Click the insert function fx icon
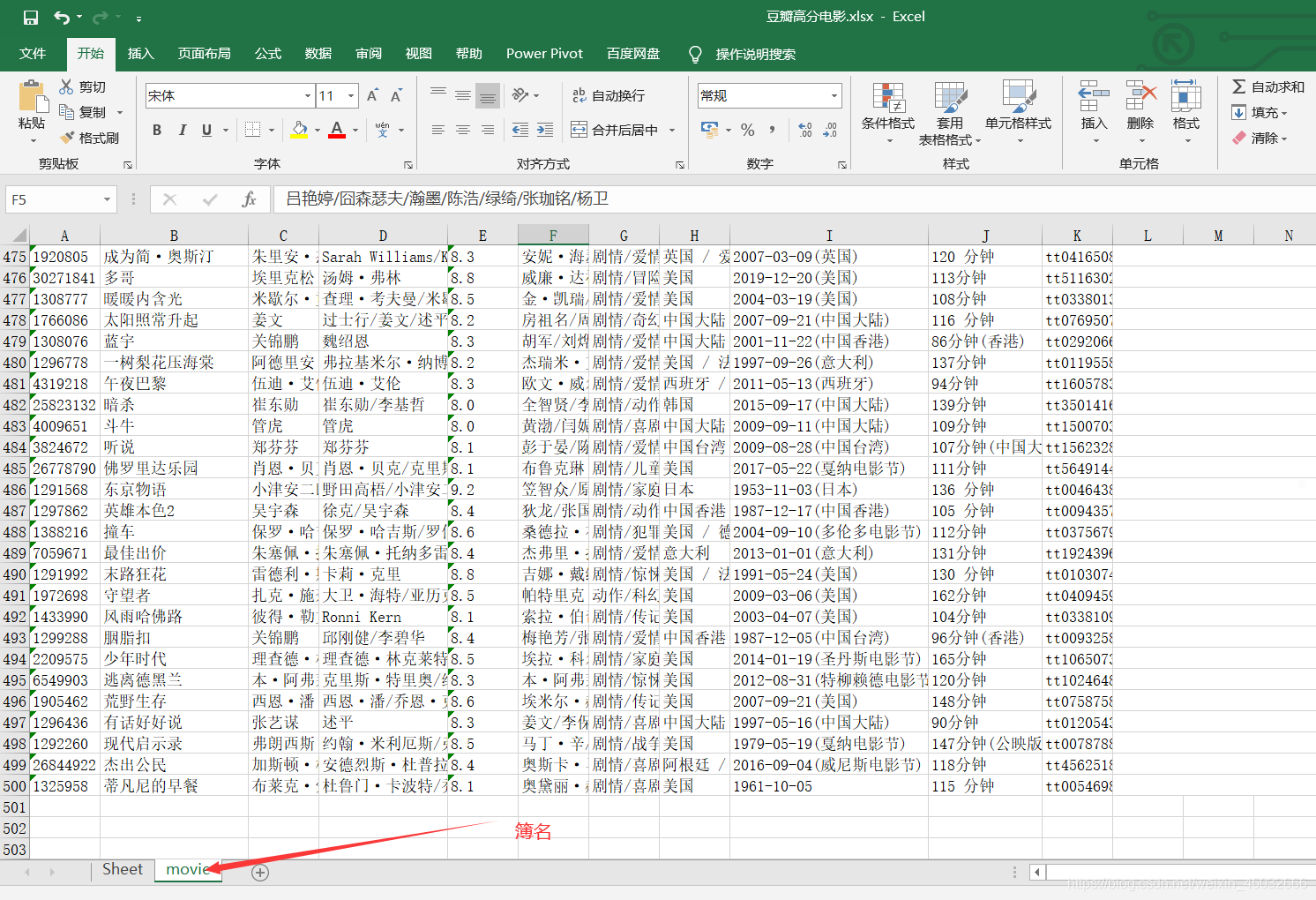Image resolution: width=1316 pixels, height=900 pixels. [x=250, y=199]
